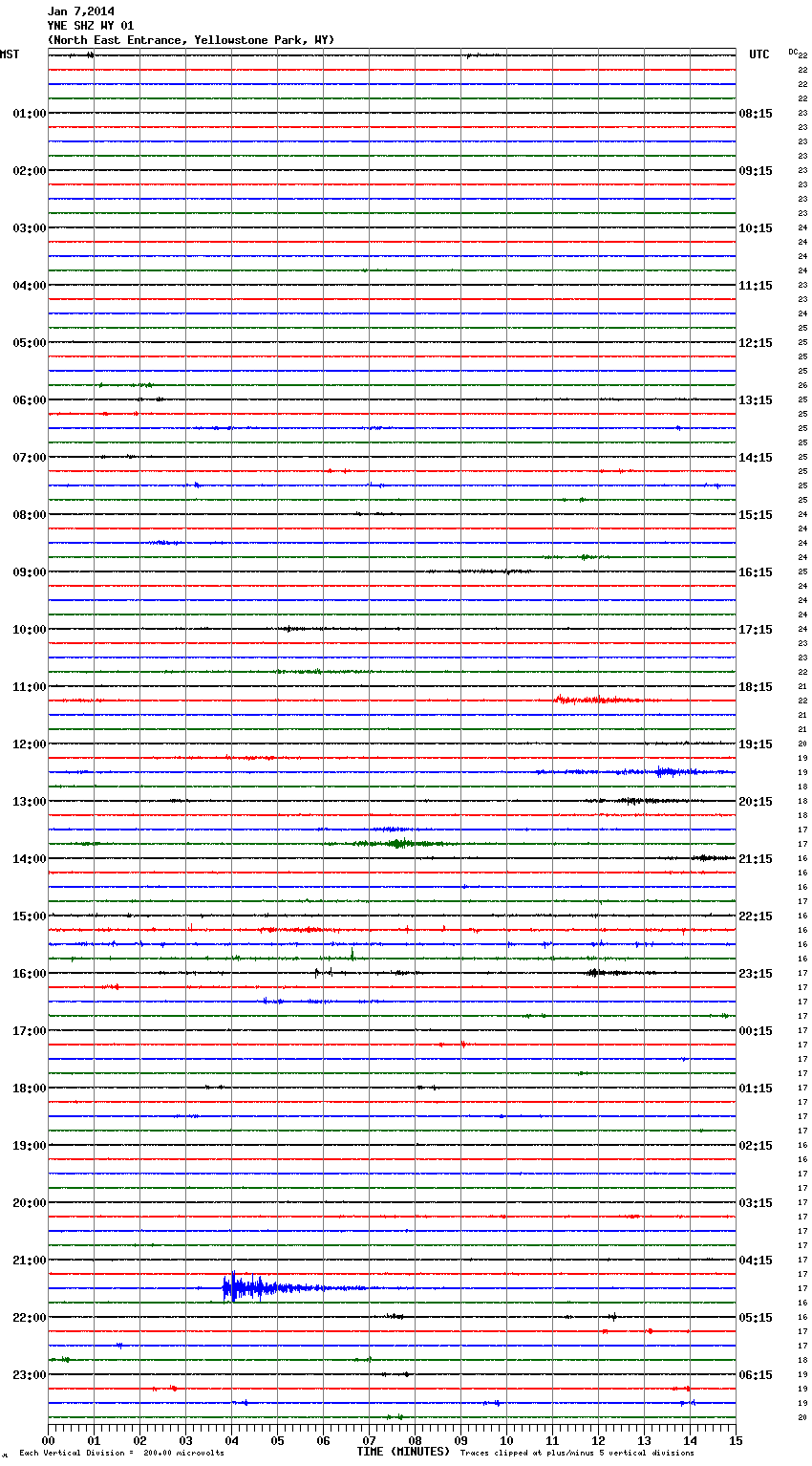
Task: Click the 06:15 UTC time label
Action: (756, 1375)
